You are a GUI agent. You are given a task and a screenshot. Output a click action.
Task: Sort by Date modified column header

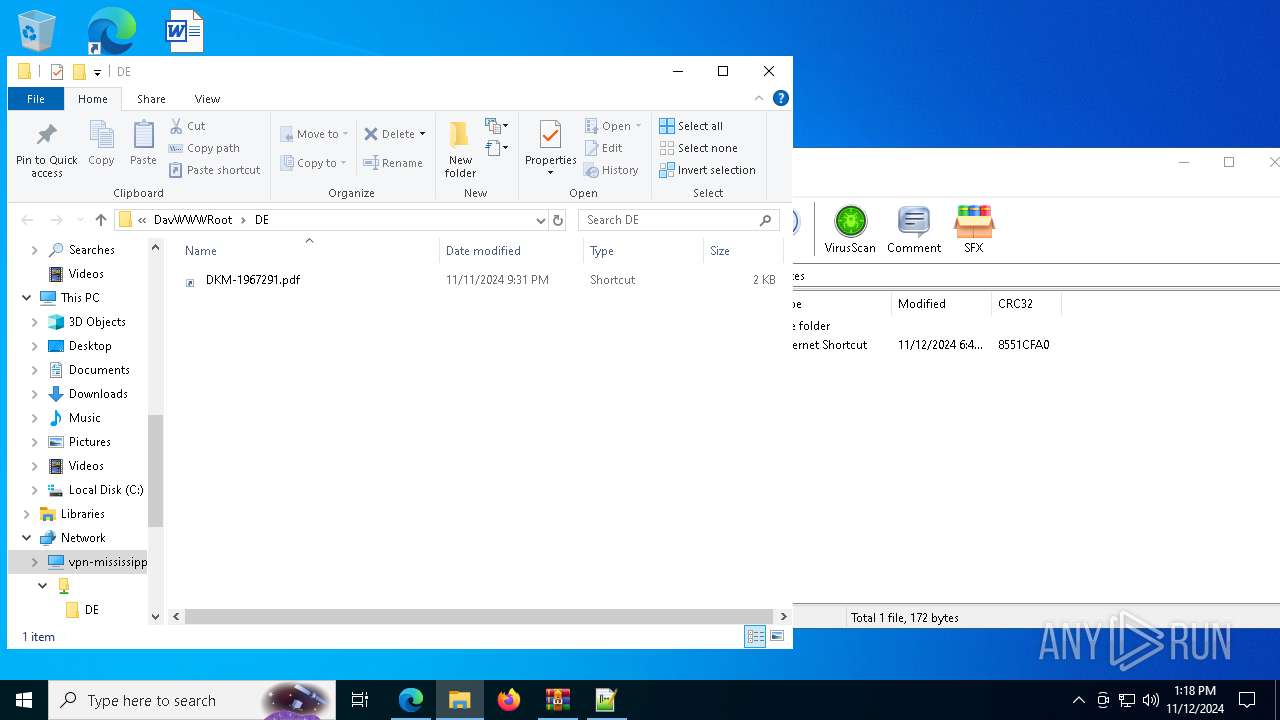coord(511,250)
